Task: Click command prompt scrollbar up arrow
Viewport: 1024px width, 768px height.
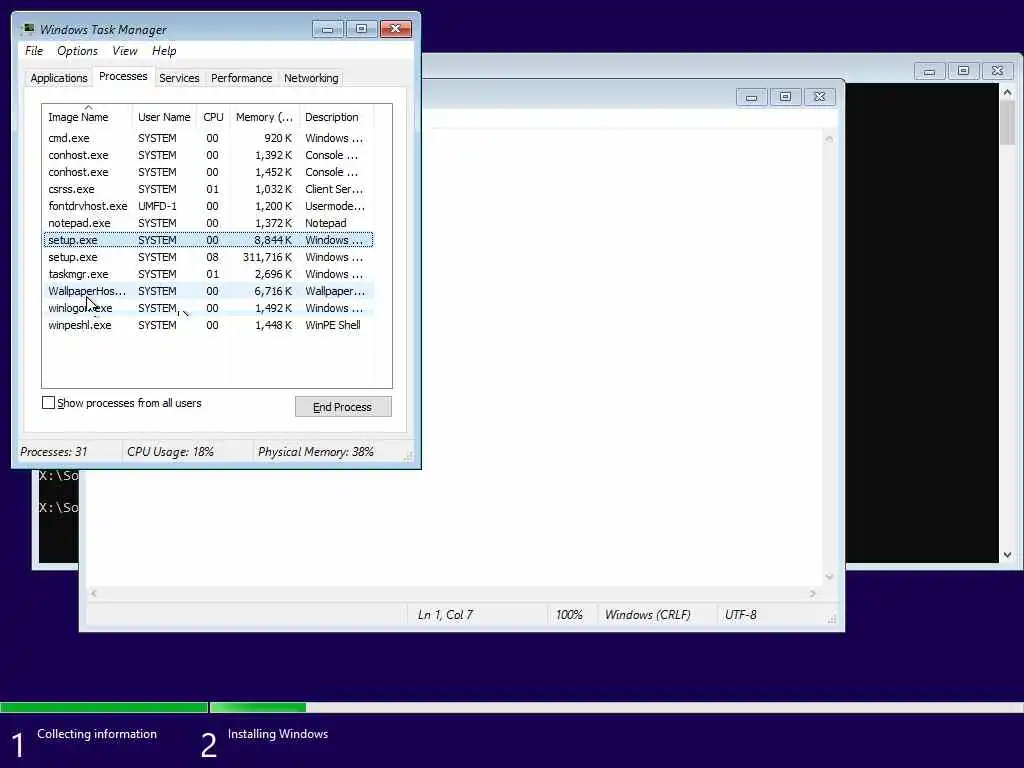Action: pyautogui.click(x=1007, y=93)
